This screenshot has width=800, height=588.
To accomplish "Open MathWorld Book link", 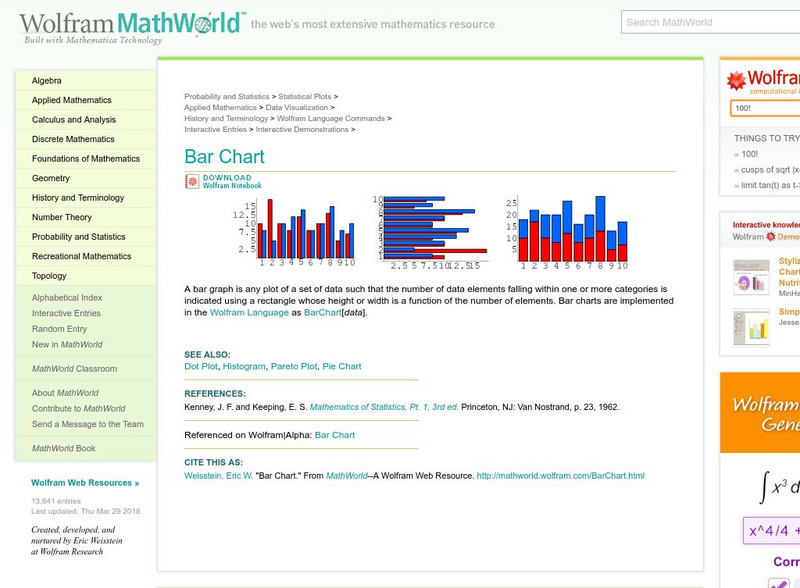I will (x=63, y=448).
